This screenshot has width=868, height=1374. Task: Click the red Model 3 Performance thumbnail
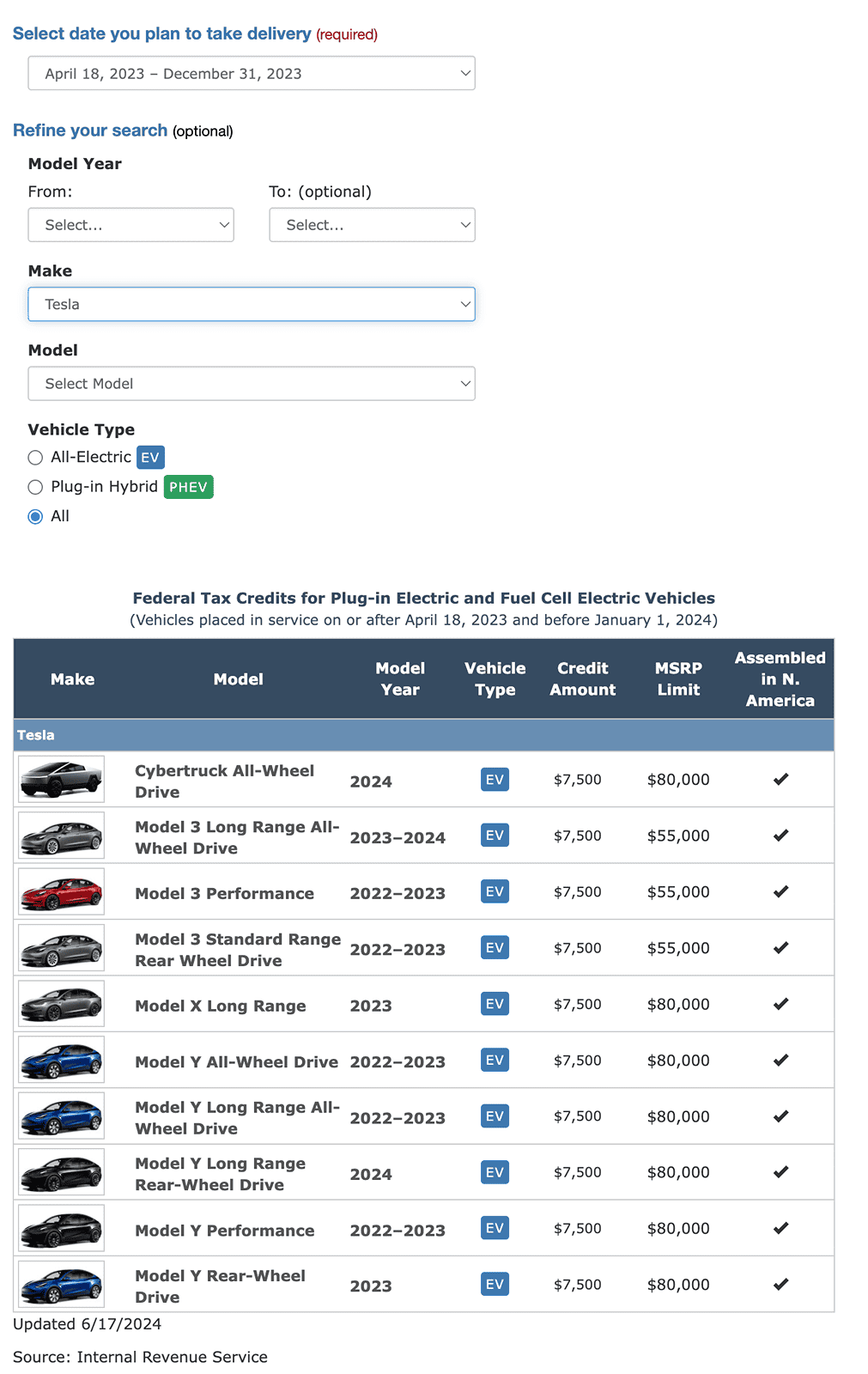pos(61,891)
